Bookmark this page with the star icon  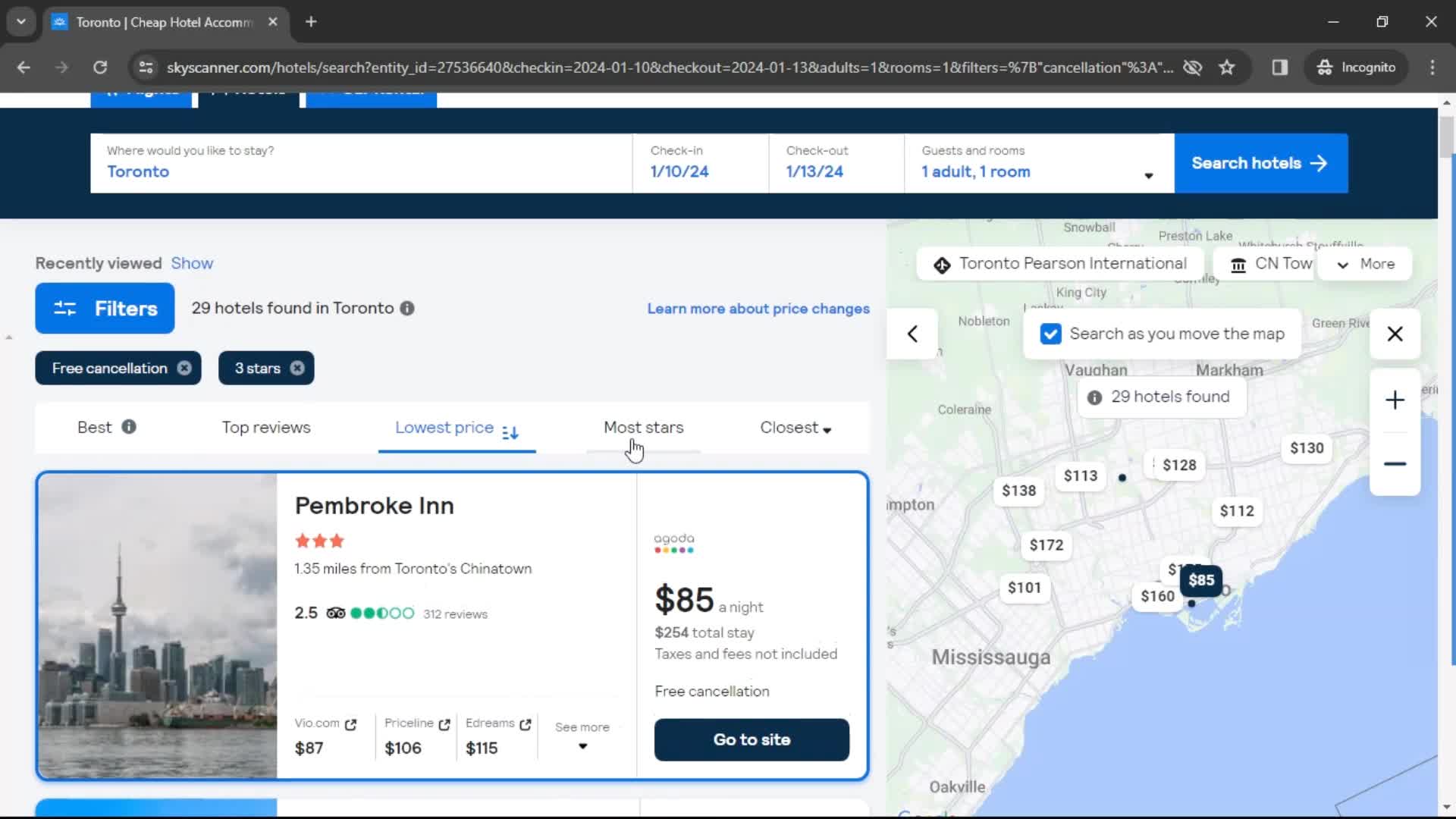click(x=1227, y=67)
